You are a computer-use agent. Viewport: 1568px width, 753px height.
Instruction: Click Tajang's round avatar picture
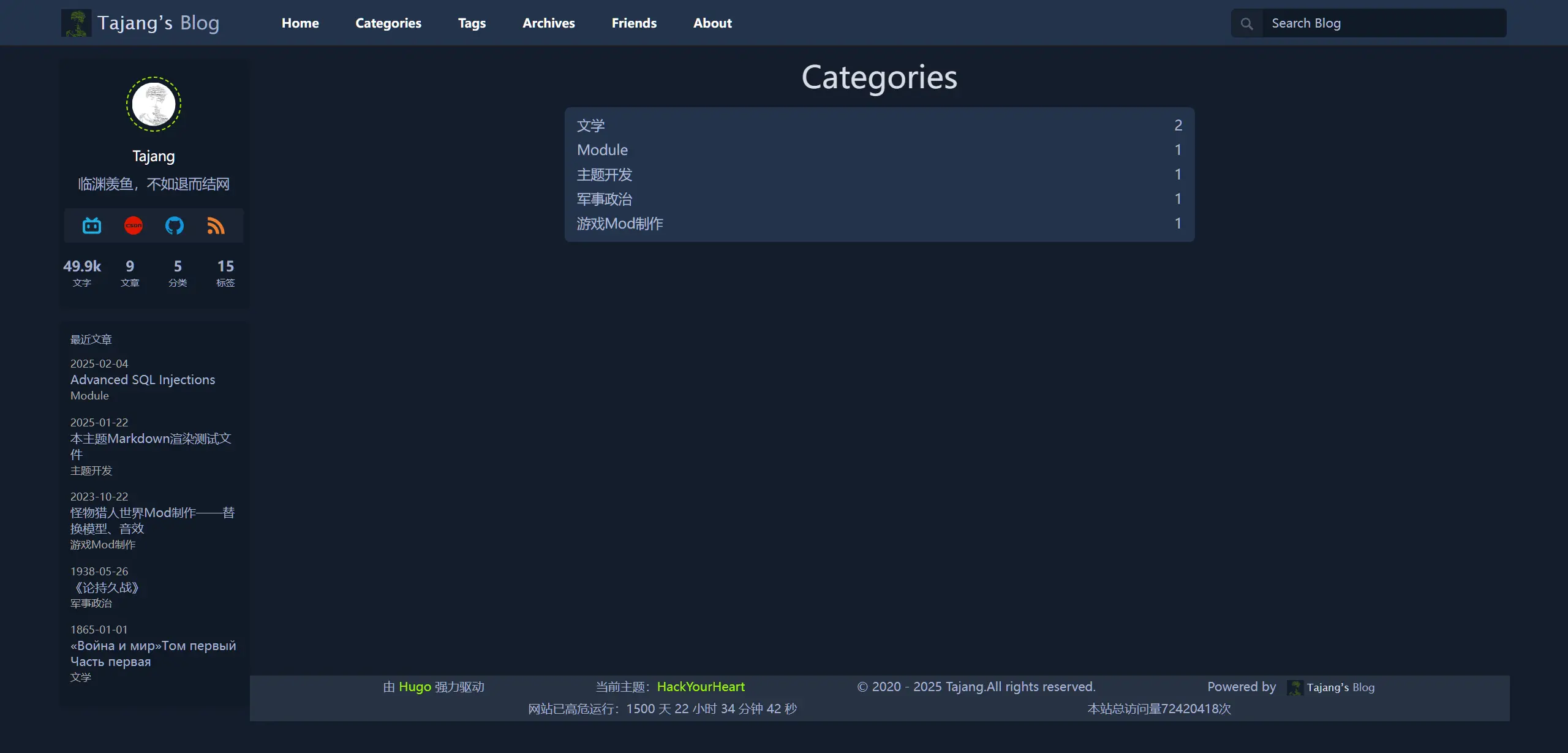[x=154, y=104]
